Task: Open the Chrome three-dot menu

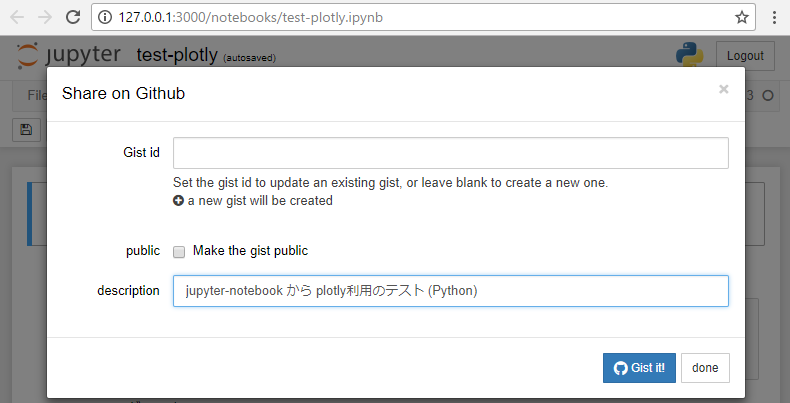Action: coord(775,17)
